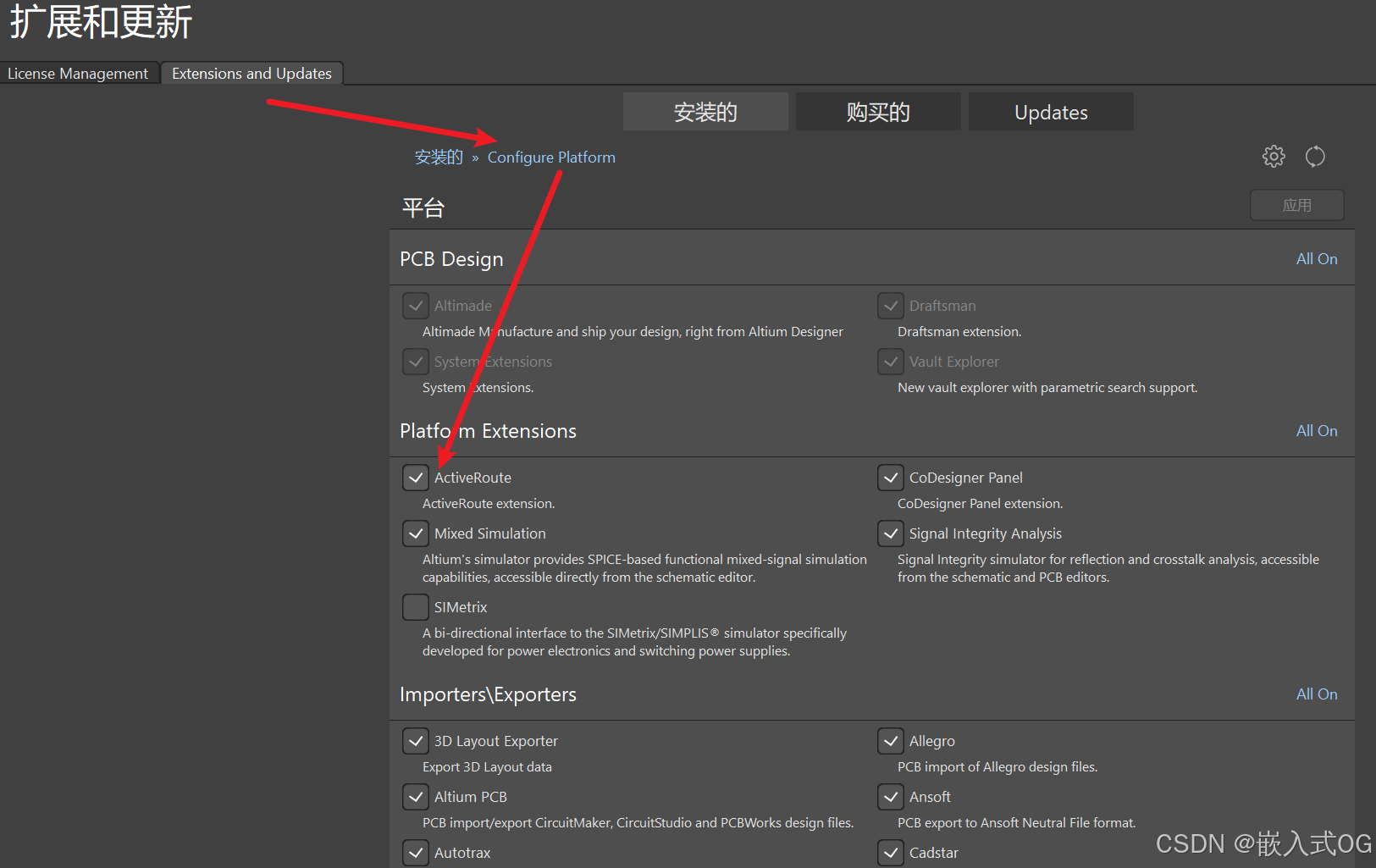Click the 3D Layout Exporter label
This screenshot has height=868, width=1376.
[496, 741]
